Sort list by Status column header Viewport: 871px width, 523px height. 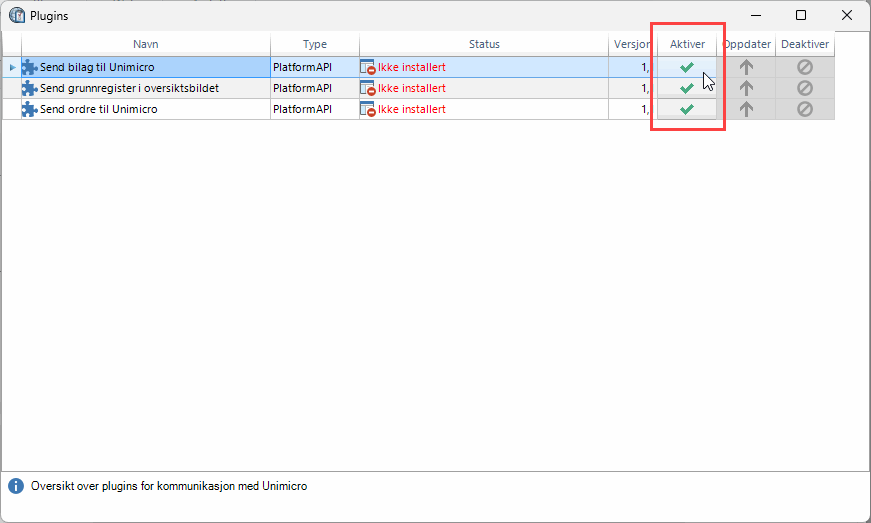(484, 44)
